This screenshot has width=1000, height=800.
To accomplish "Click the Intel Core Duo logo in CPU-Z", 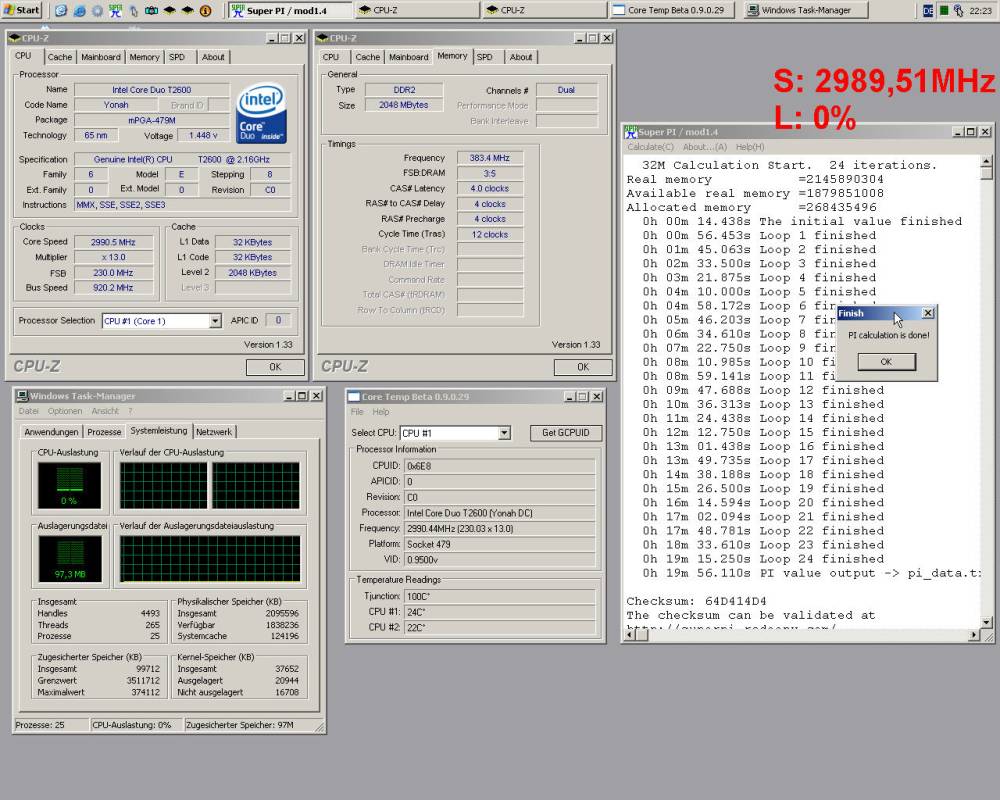I will pos(261,114).
